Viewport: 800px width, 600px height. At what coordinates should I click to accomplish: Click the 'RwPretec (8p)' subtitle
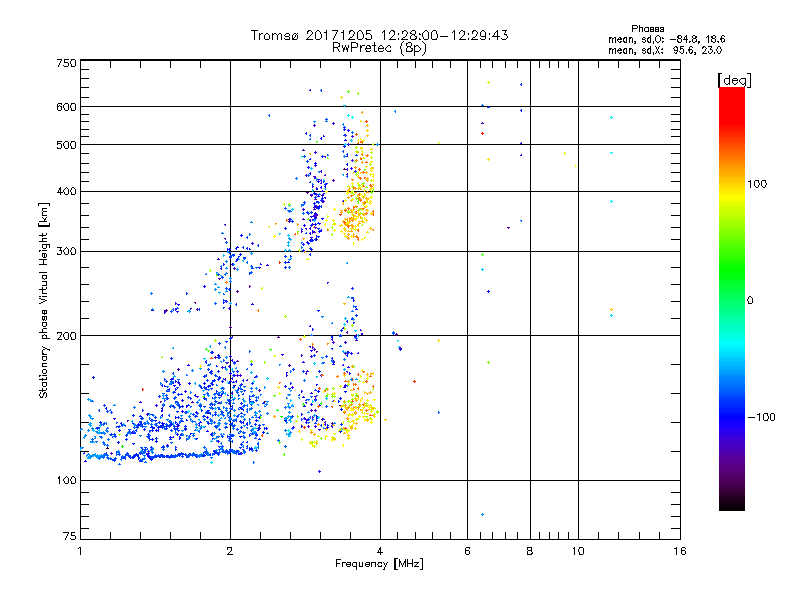379,48
